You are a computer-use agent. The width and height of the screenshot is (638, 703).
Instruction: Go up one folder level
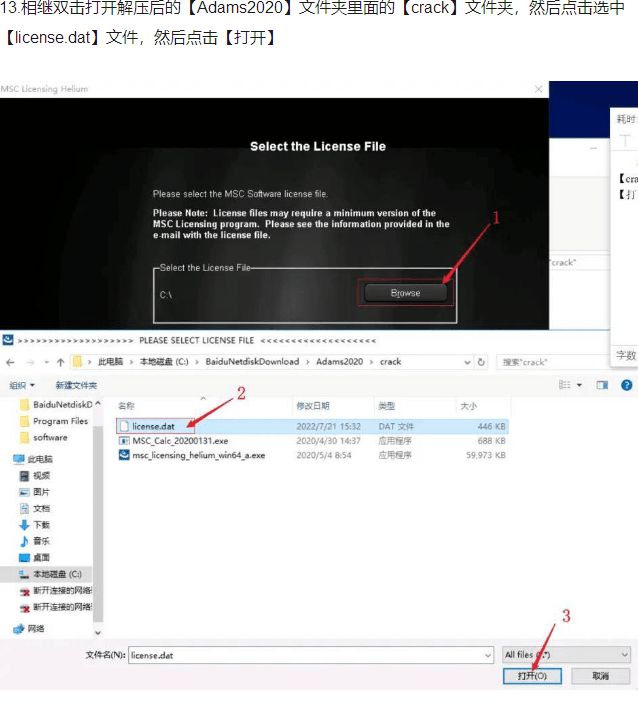[x=61, y=362]
